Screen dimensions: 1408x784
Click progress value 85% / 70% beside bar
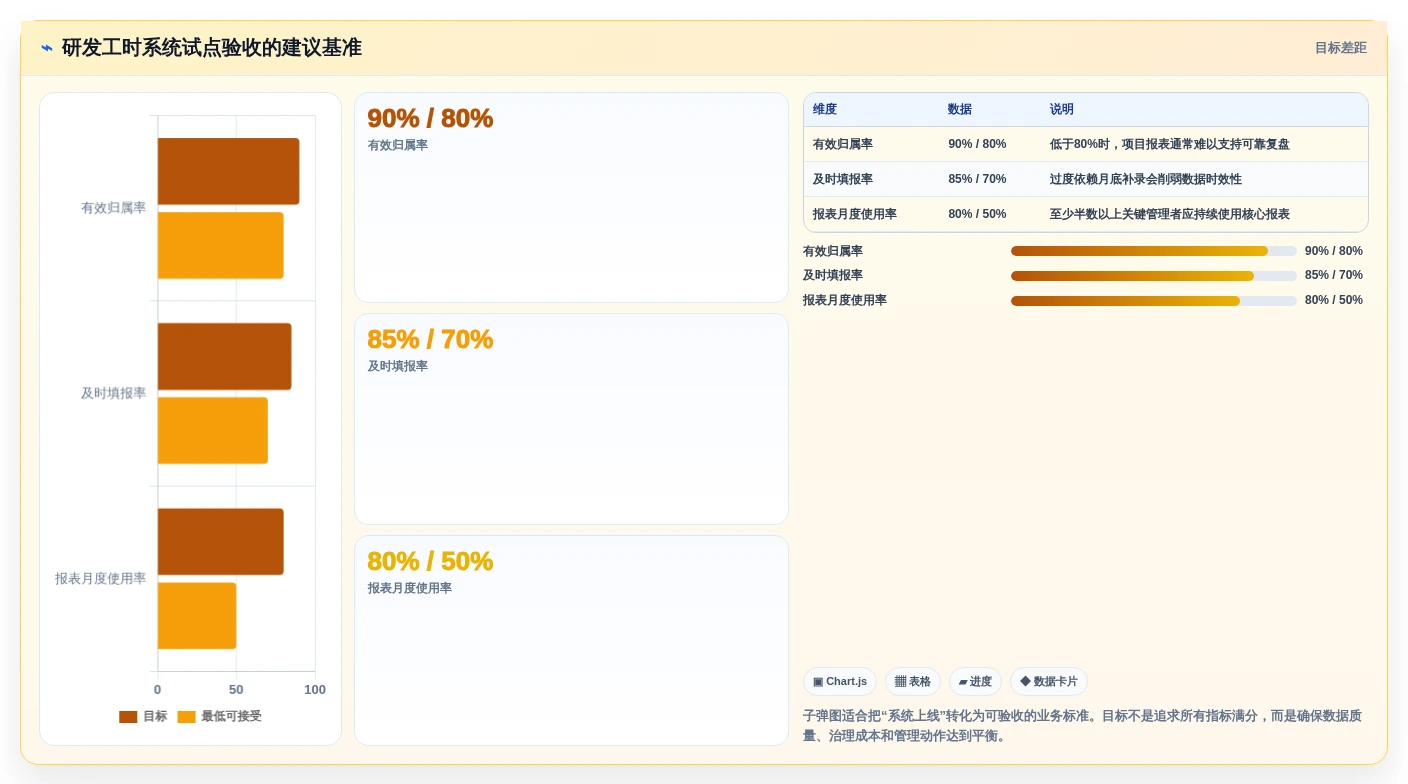[x=1334, y=275]
